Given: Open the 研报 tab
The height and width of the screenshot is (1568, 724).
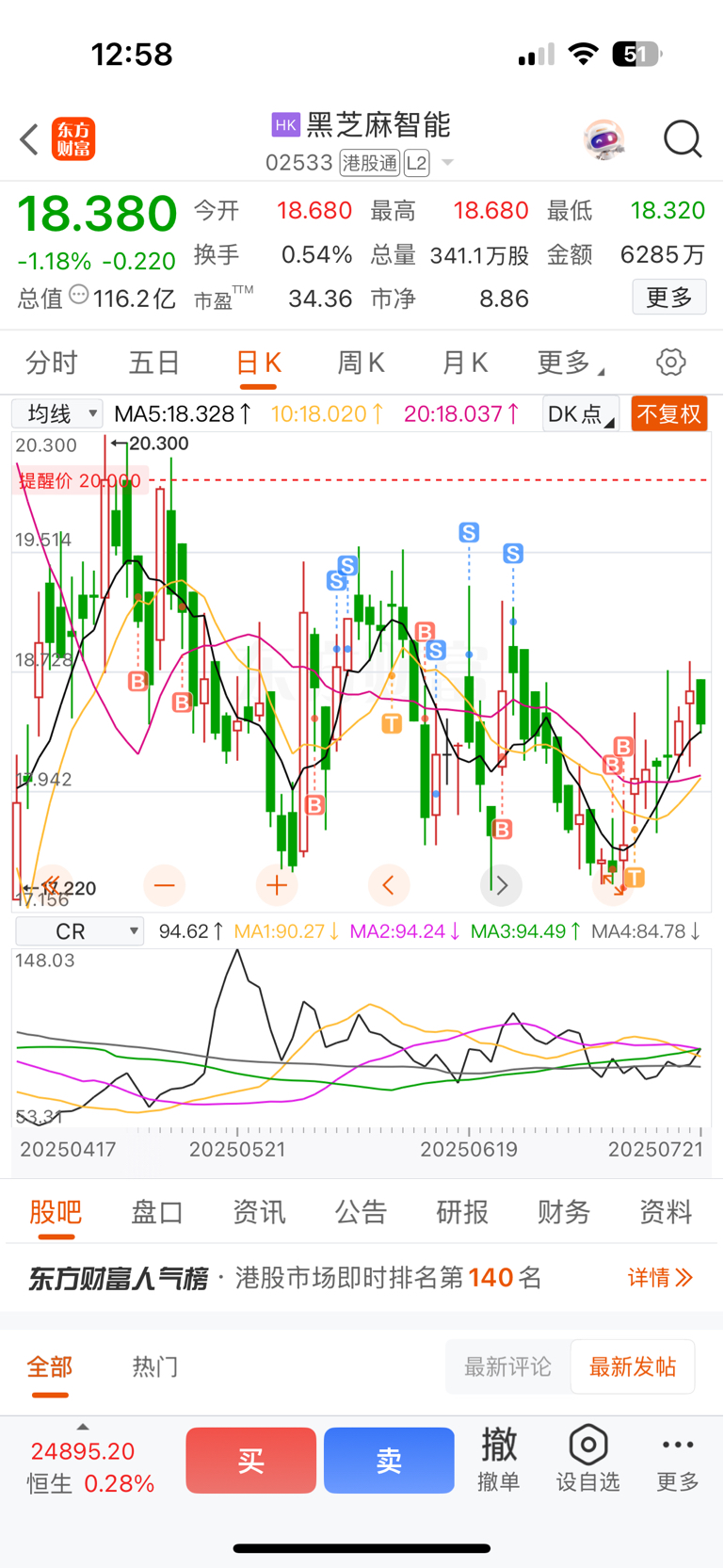Looking at the screenshot, I should 462,1212.
